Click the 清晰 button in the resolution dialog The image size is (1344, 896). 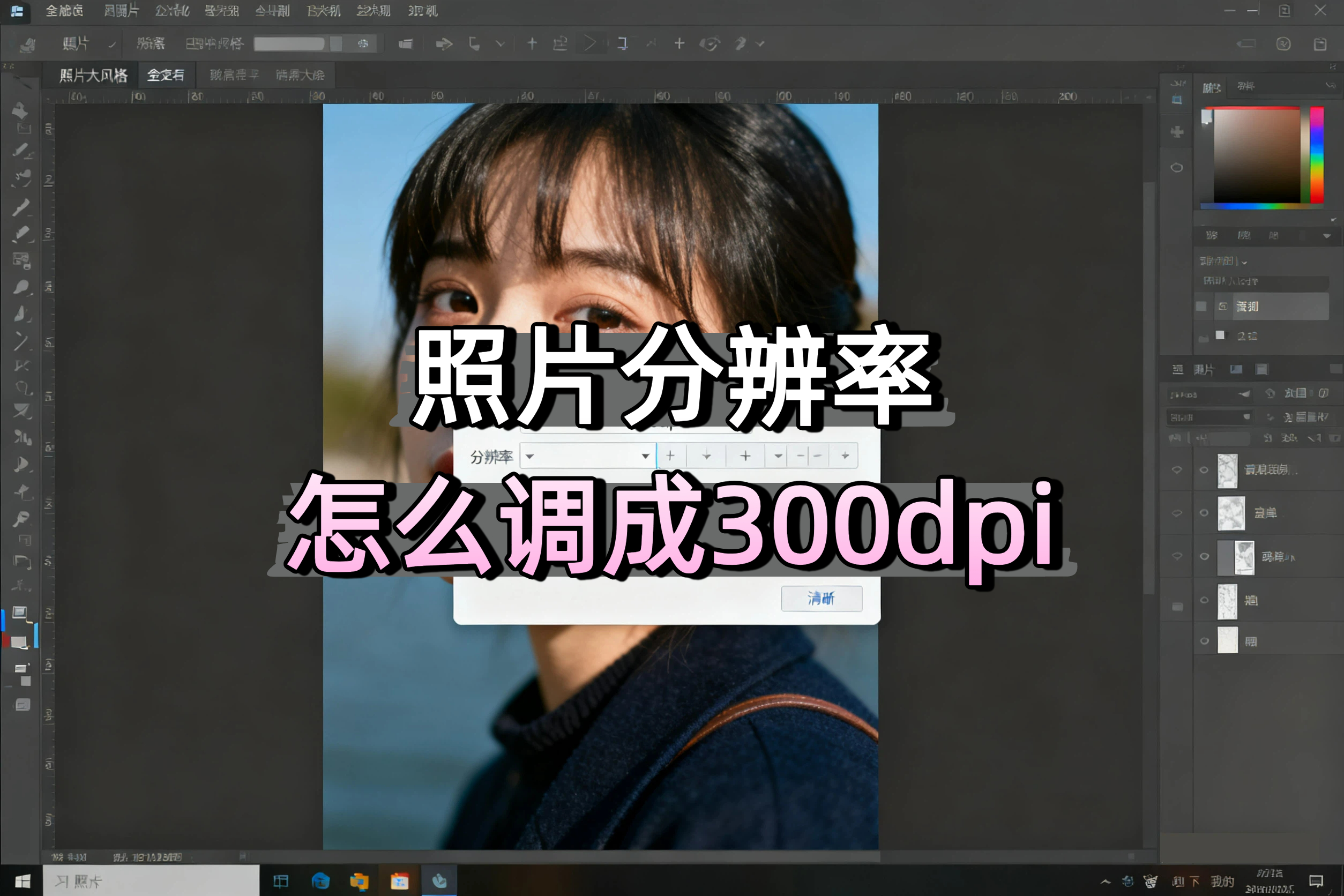click(x=821, y=598)
